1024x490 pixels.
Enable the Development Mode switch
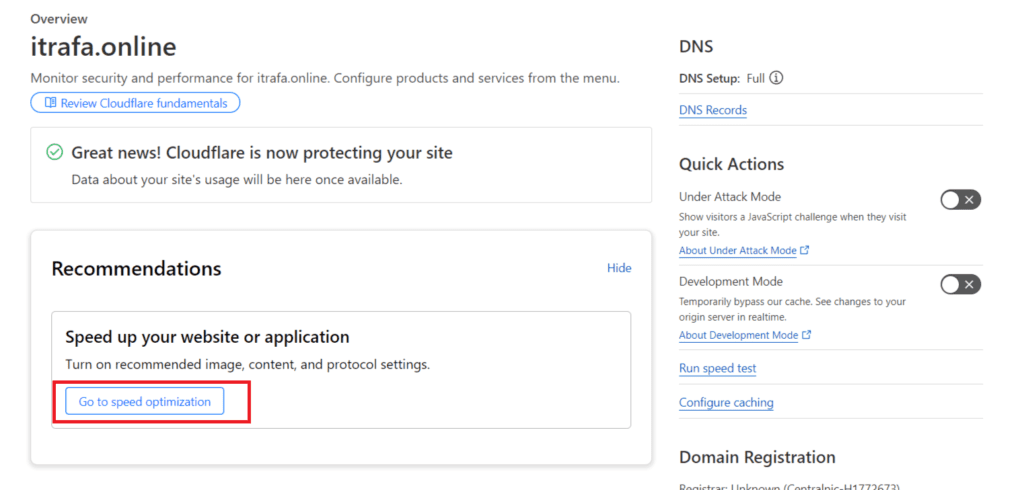coord(961,284)
